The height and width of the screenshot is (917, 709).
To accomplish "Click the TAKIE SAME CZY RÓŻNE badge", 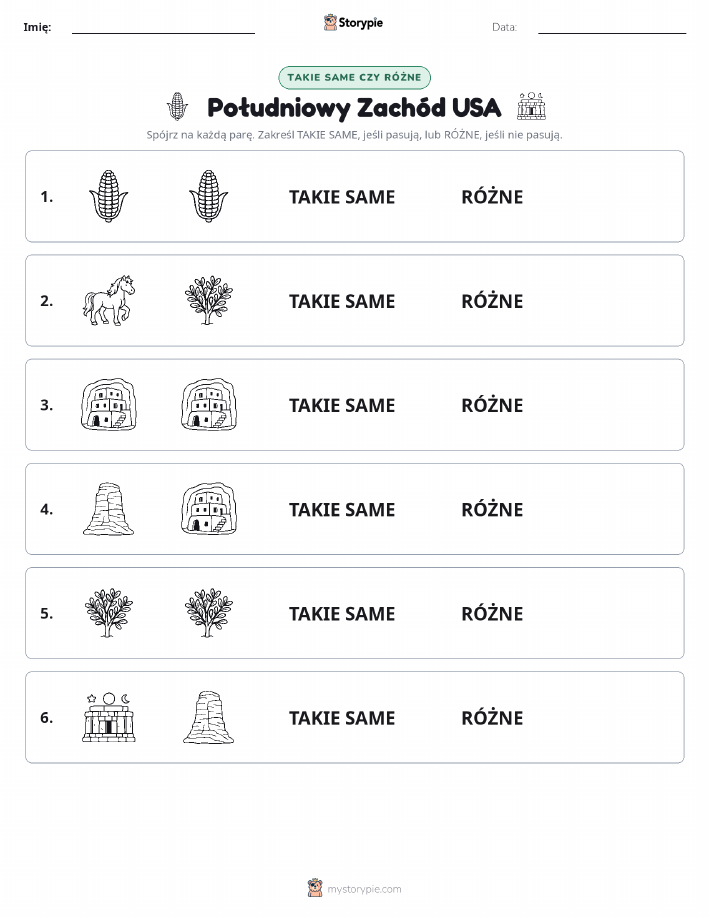I will pyautogui.click(x=354, y=77).
